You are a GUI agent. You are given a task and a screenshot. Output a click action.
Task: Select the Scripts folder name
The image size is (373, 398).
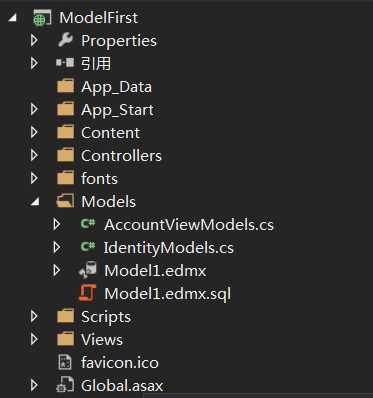coord(106,317)
